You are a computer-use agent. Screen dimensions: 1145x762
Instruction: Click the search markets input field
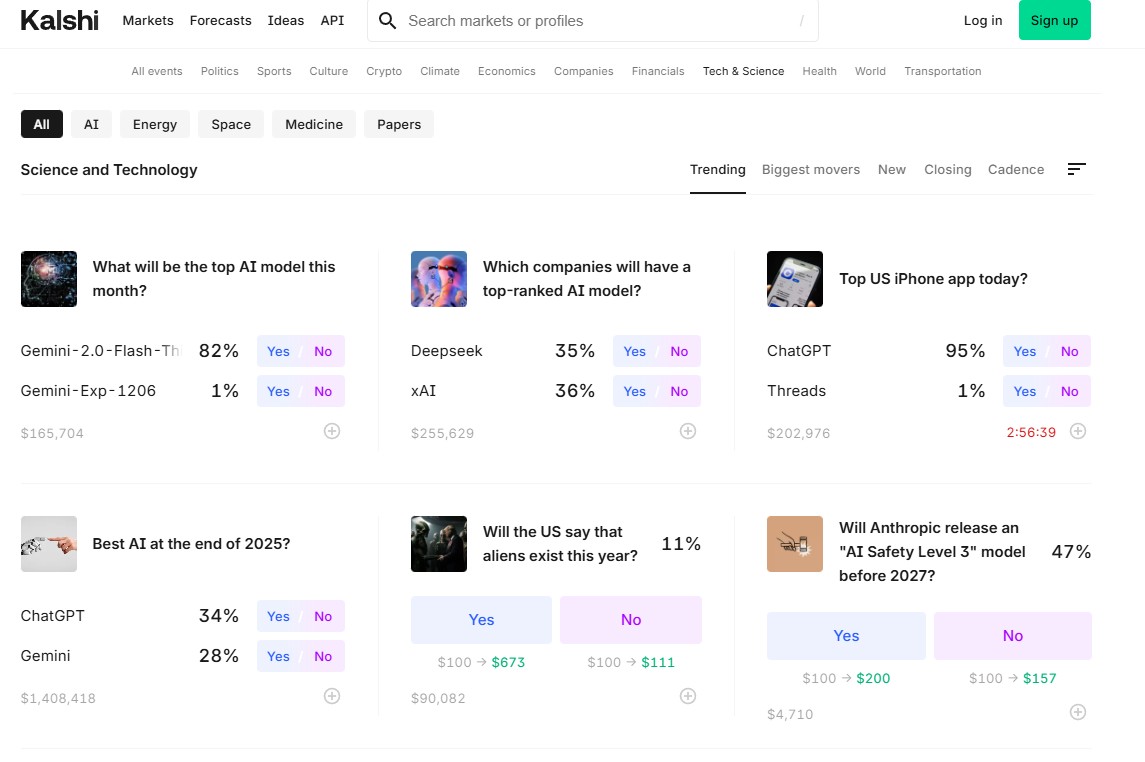click(x=594, y=20)
